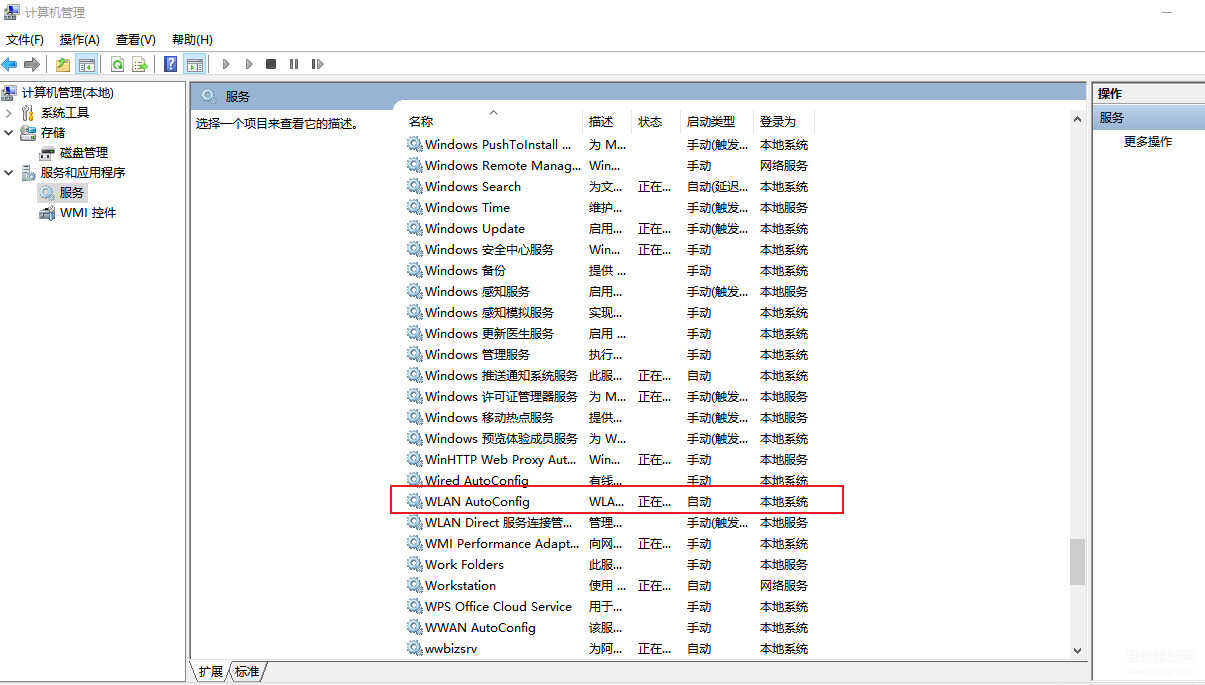Screen dimensions: 1205x685
Task: Click the gear icon beside Windows Time
Action: (415, 207)
